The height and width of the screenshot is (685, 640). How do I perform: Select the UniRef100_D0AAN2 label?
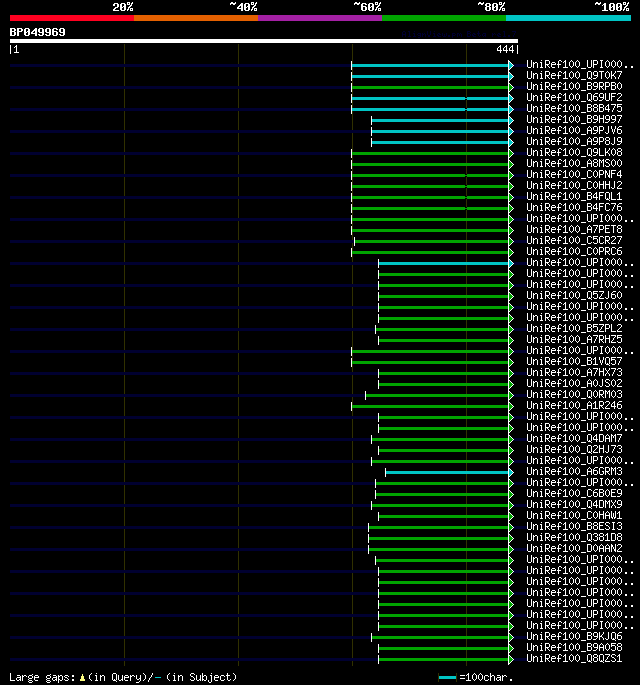(574, 548)
